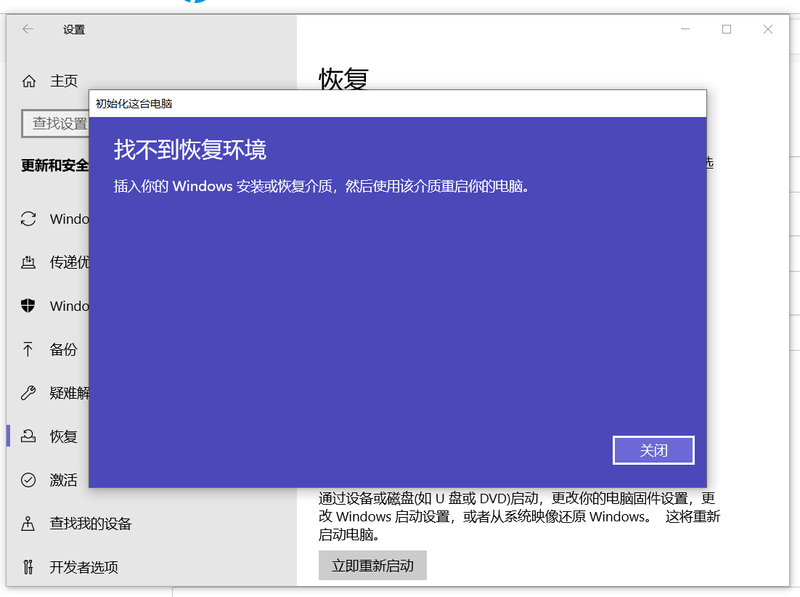Image resolution: width=800 pixels, height=597 pixels.
Task: Minimize the Settings window
Action: pos(686,29)
